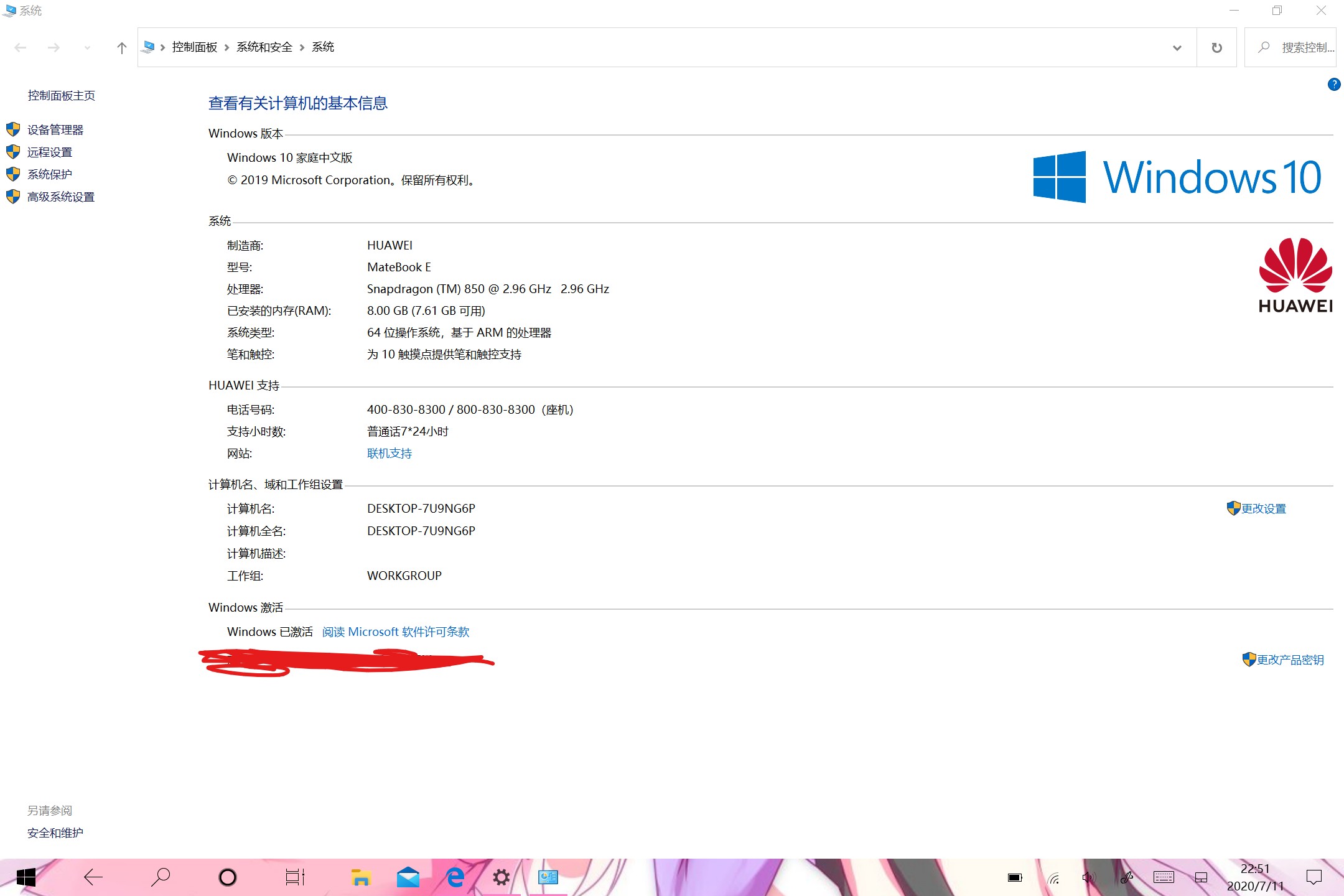Open the Windows Start menu
Viewport: 1344px width, 896px height.
[x=26, y=878]
